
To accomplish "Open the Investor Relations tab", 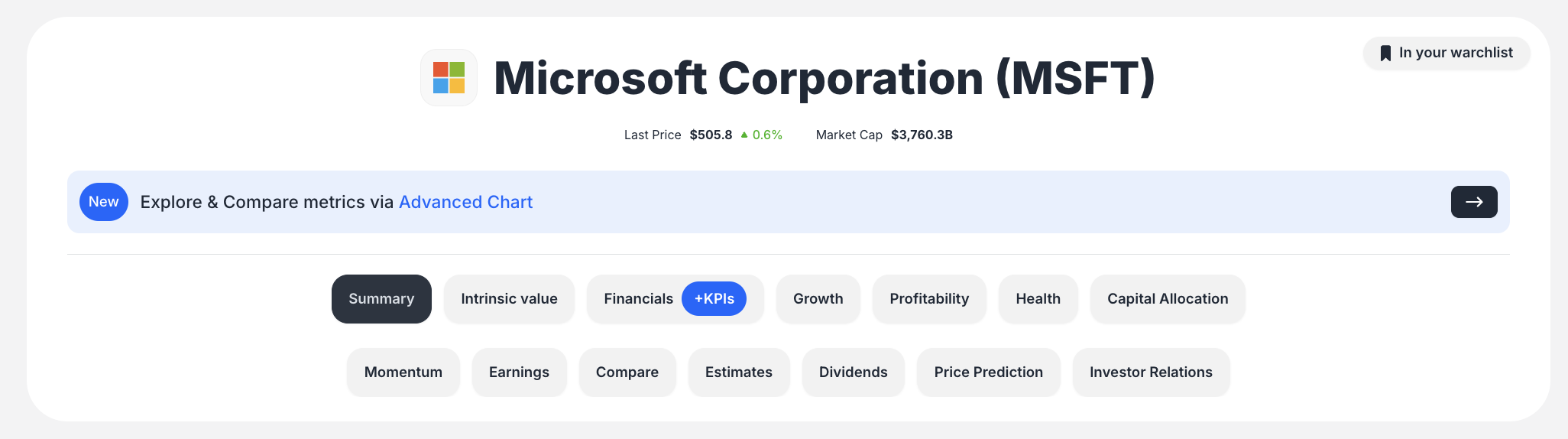I will pos(1151,372).
